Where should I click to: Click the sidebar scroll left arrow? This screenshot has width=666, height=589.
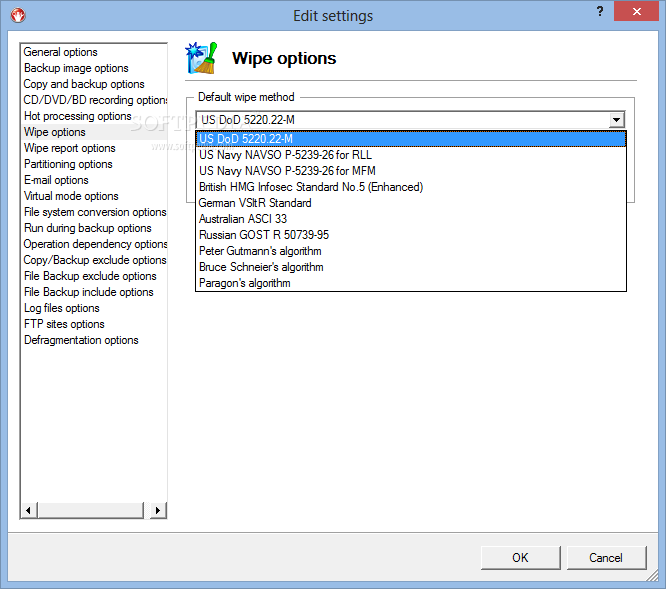click(29, 510)
